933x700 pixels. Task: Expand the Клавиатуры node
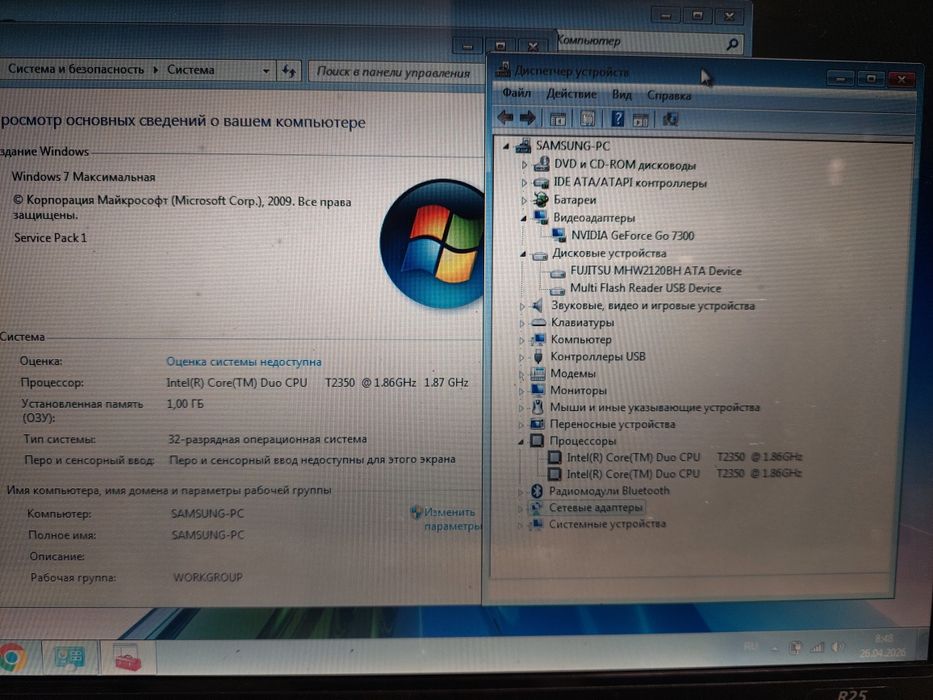[x=522, y=324]
